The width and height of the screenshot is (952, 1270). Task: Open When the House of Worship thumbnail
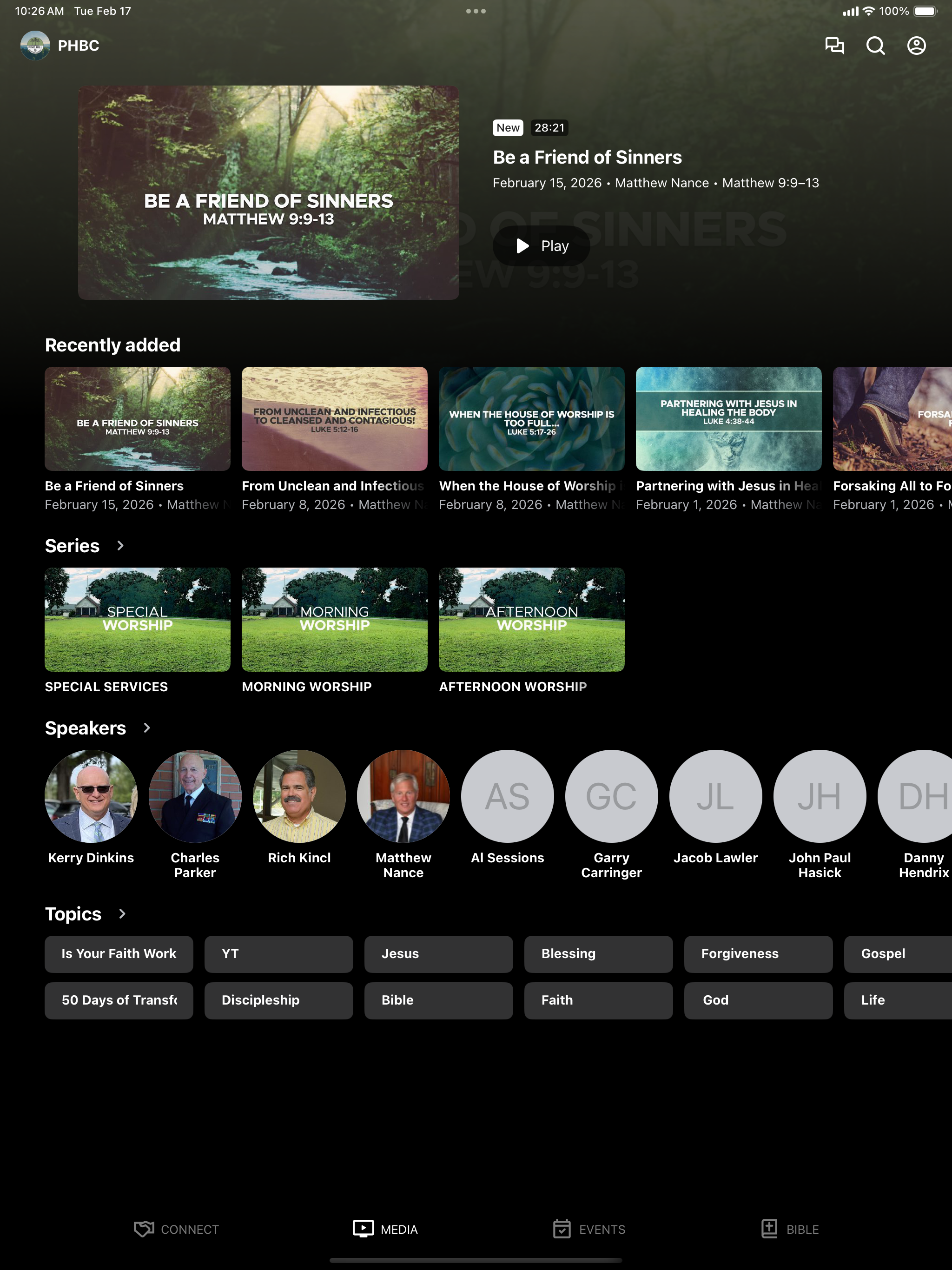(532, 418)
